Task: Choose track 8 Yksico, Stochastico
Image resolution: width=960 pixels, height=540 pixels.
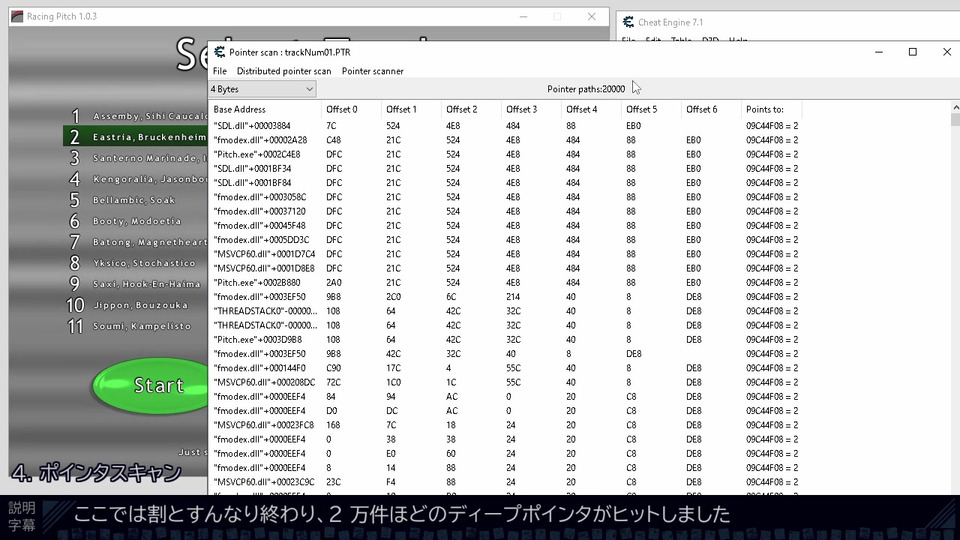Action: click(136, 263)
